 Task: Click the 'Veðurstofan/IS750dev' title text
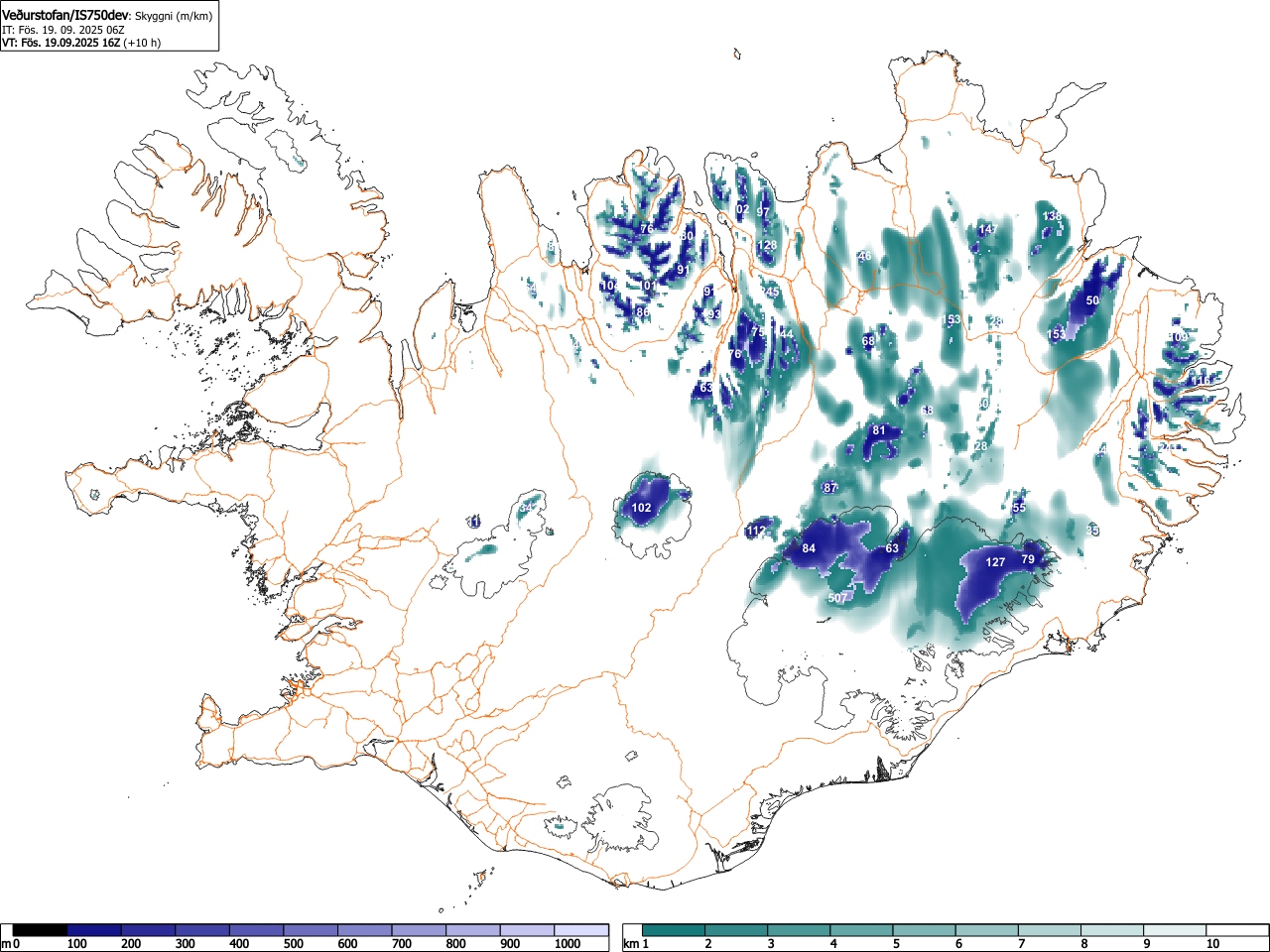67,15
